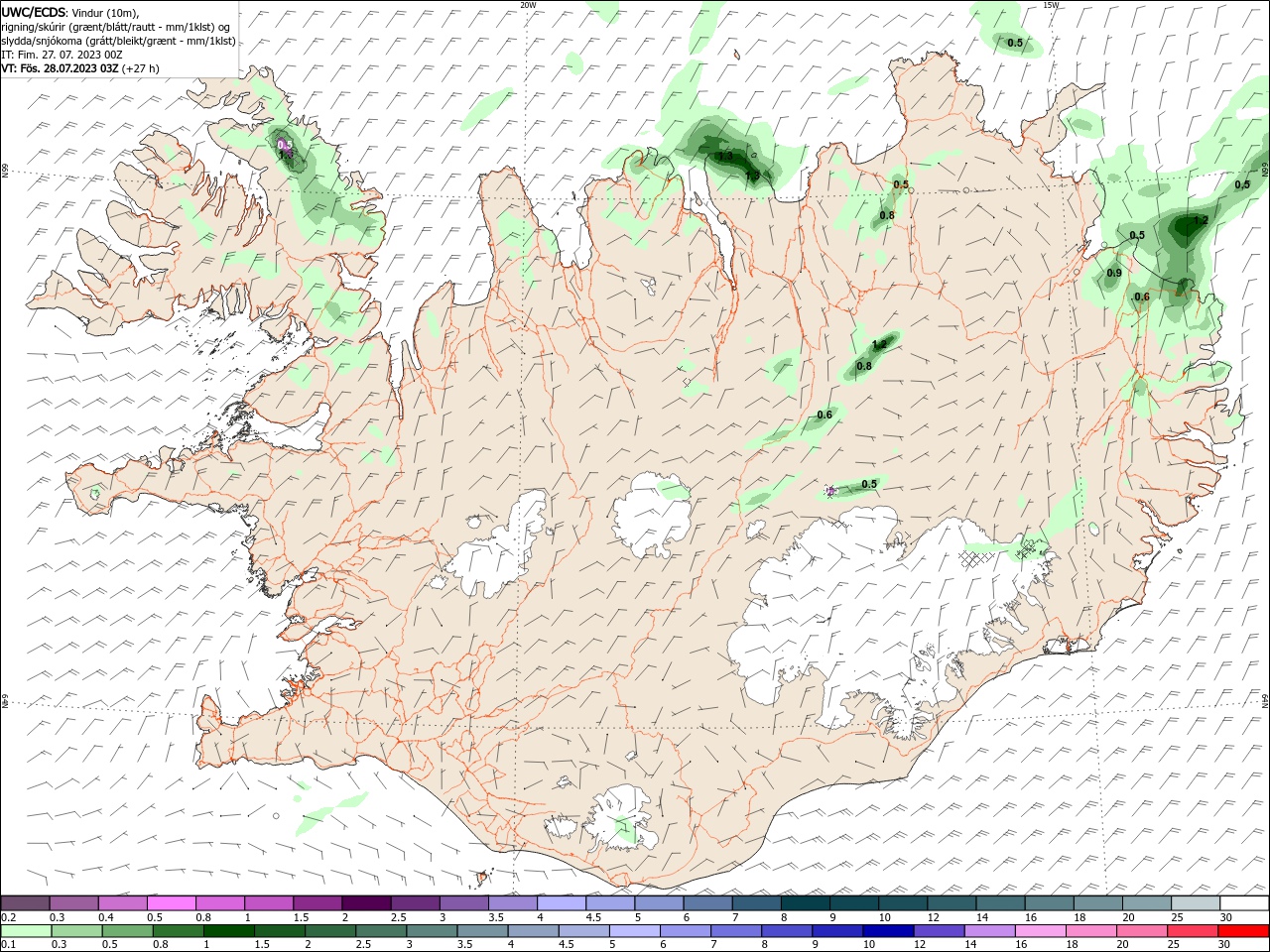This screenshot has height=952, width=1270.
Task: Click the 'rigning/skúrir' legend description line
Action: [x=116, y=27]
